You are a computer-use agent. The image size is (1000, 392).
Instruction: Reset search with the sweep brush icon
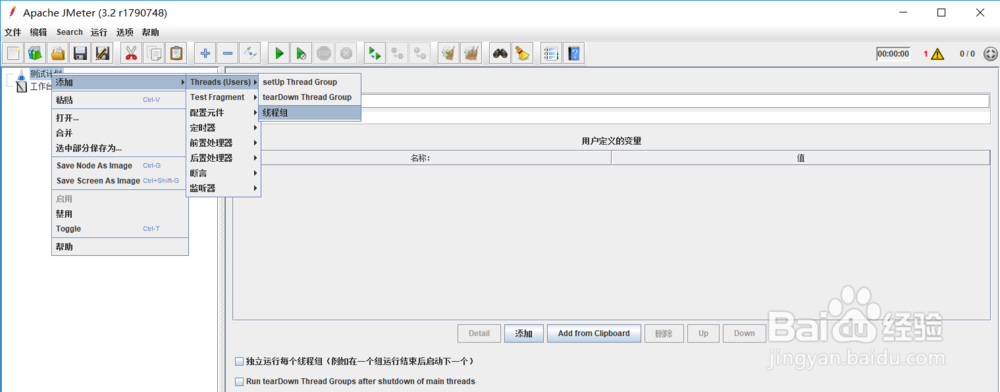[x=522, y=54]
